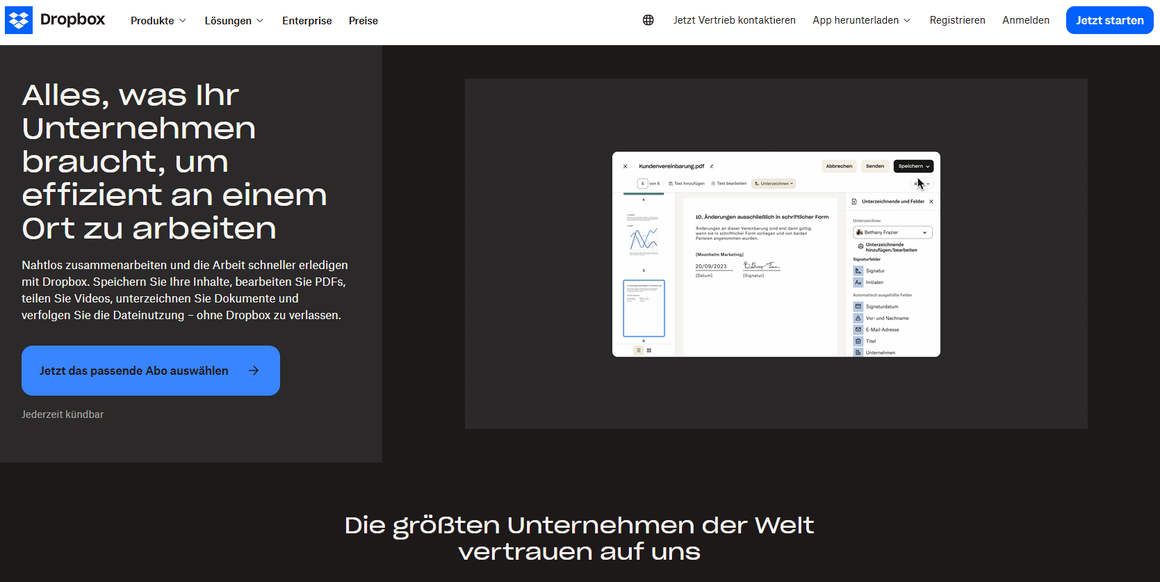Screen dimensions: 1160x582
Task: Open the Bethany Frazier signer dropdown
Action: (x=893, y=232)
